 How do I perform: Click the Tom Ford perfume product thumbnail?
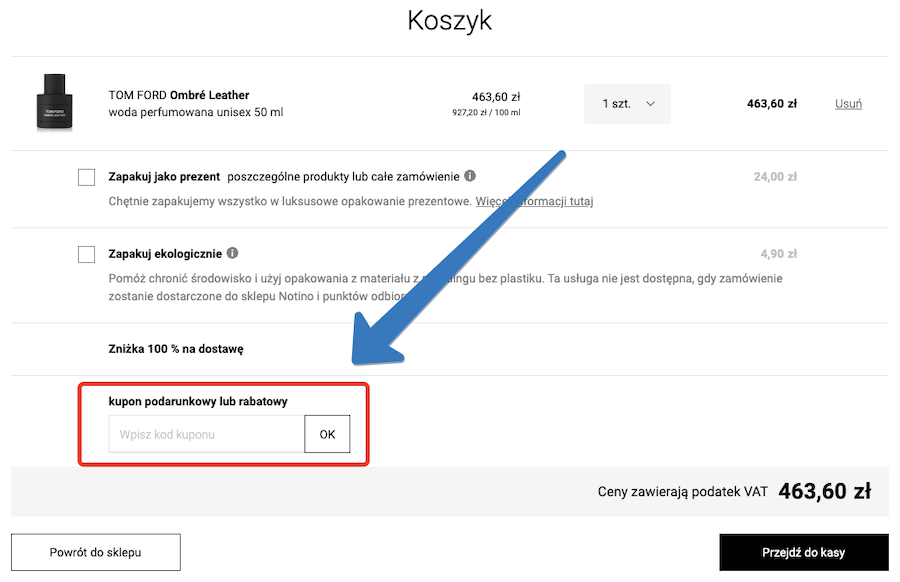[55, 103]
